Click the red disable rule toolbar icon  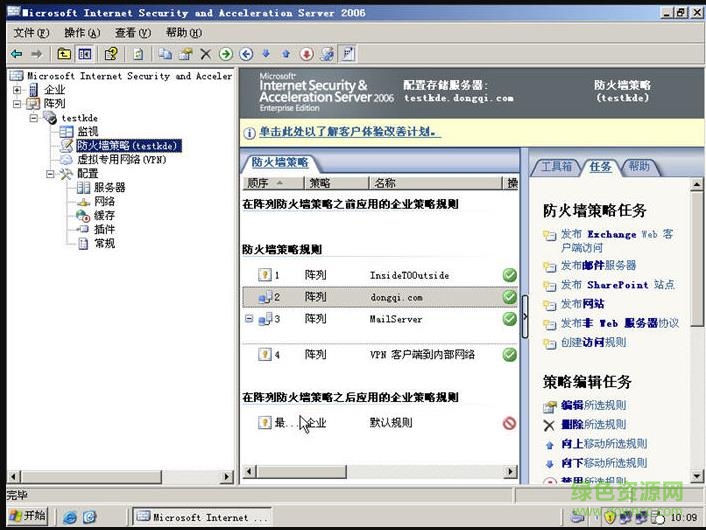[x=306, y=54]
